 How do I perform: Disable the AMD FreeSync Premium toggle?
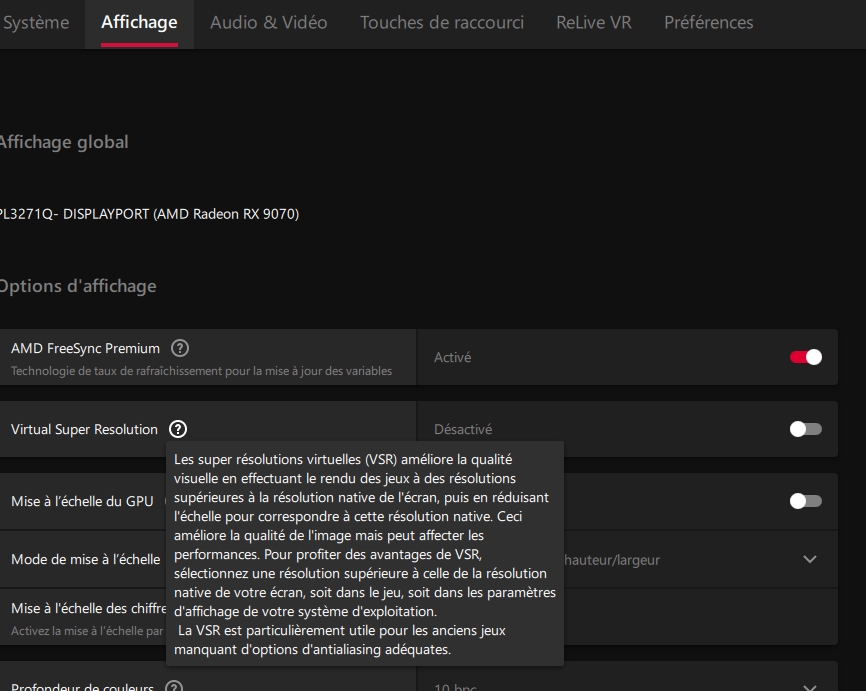806,357
